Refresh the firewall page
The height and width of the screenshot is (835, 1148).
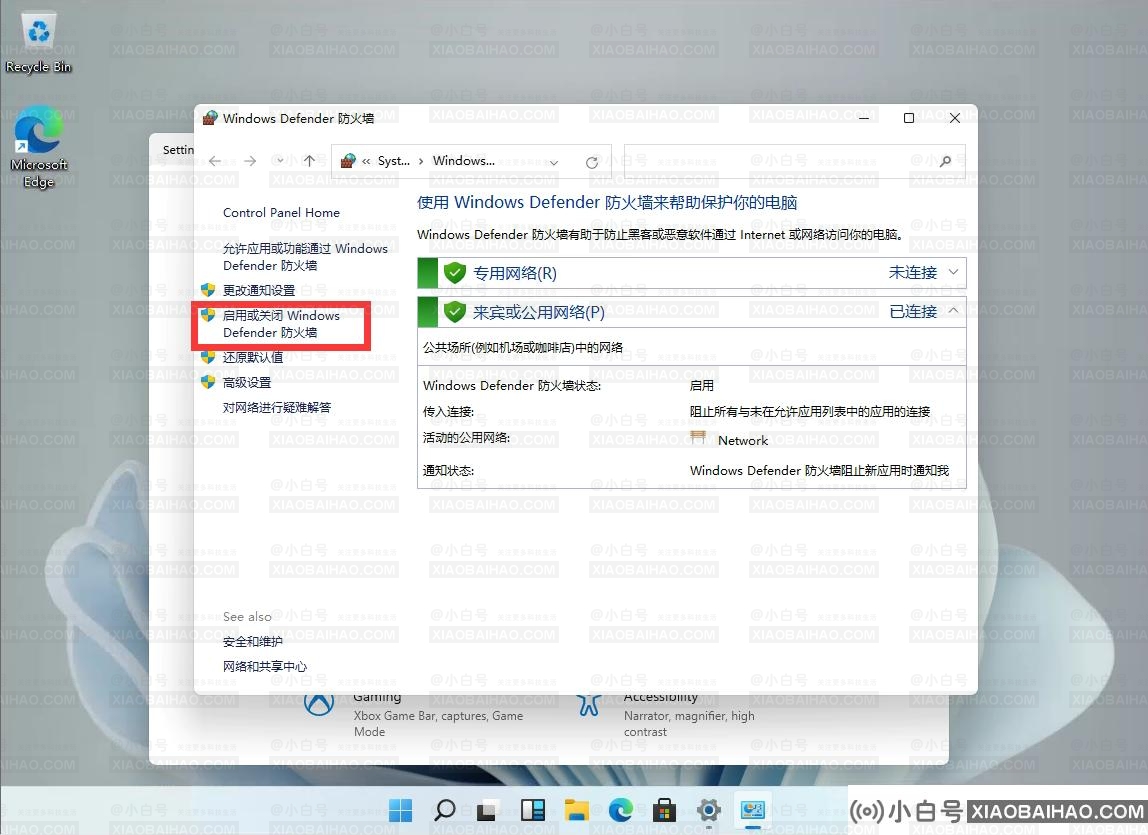point(592,162)
